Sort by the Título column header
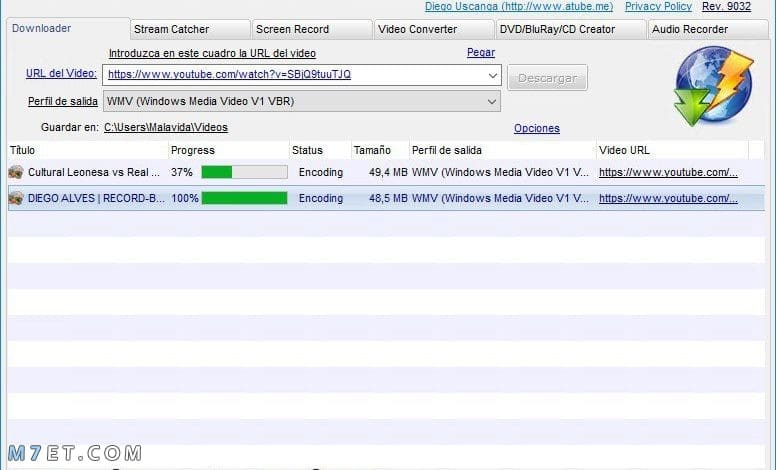This screenshot has width=776, height=470. pyautogui.click(x=88, y=150)
